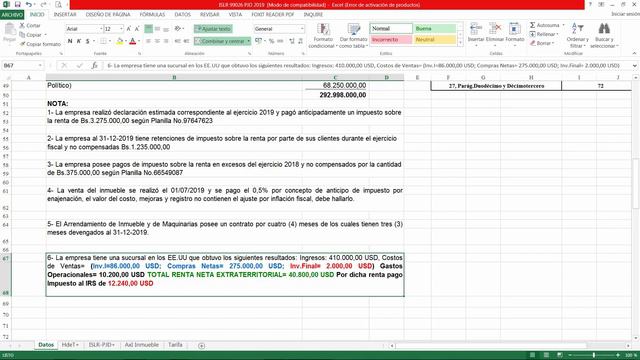Save the workbook with the floppy icon
This screenshot has width=640, height=360.
(x=18, y=4)
